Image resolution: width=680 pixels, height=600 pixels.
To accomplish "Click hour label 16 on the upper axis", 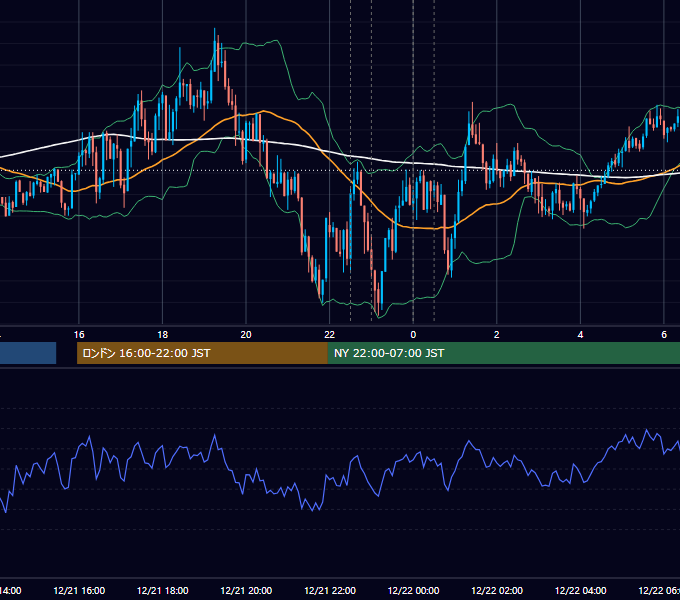I will pos(79,335).
